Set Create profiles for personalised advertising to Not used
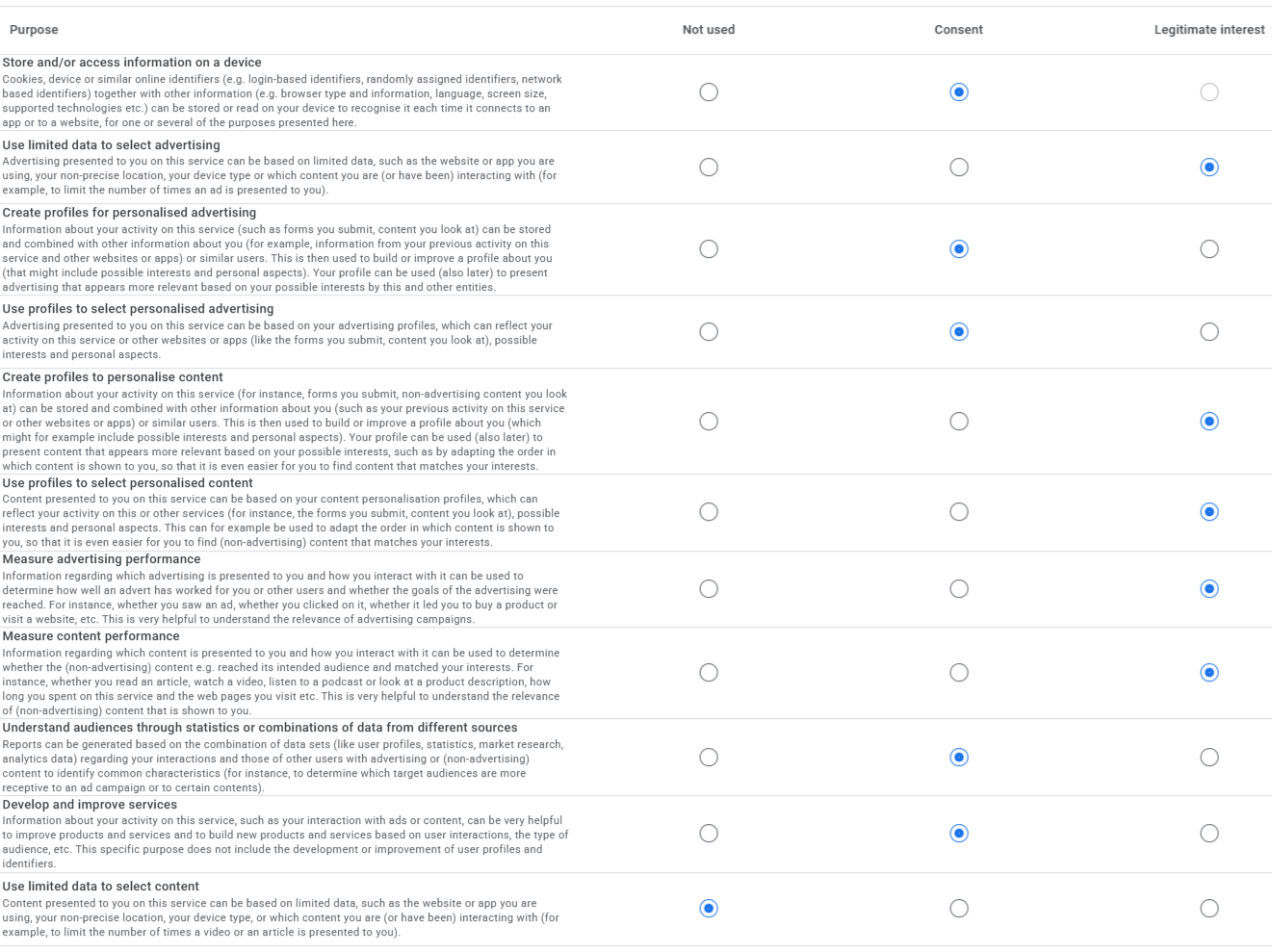This screenshot has width=1272, height=952. coord(709,249)
